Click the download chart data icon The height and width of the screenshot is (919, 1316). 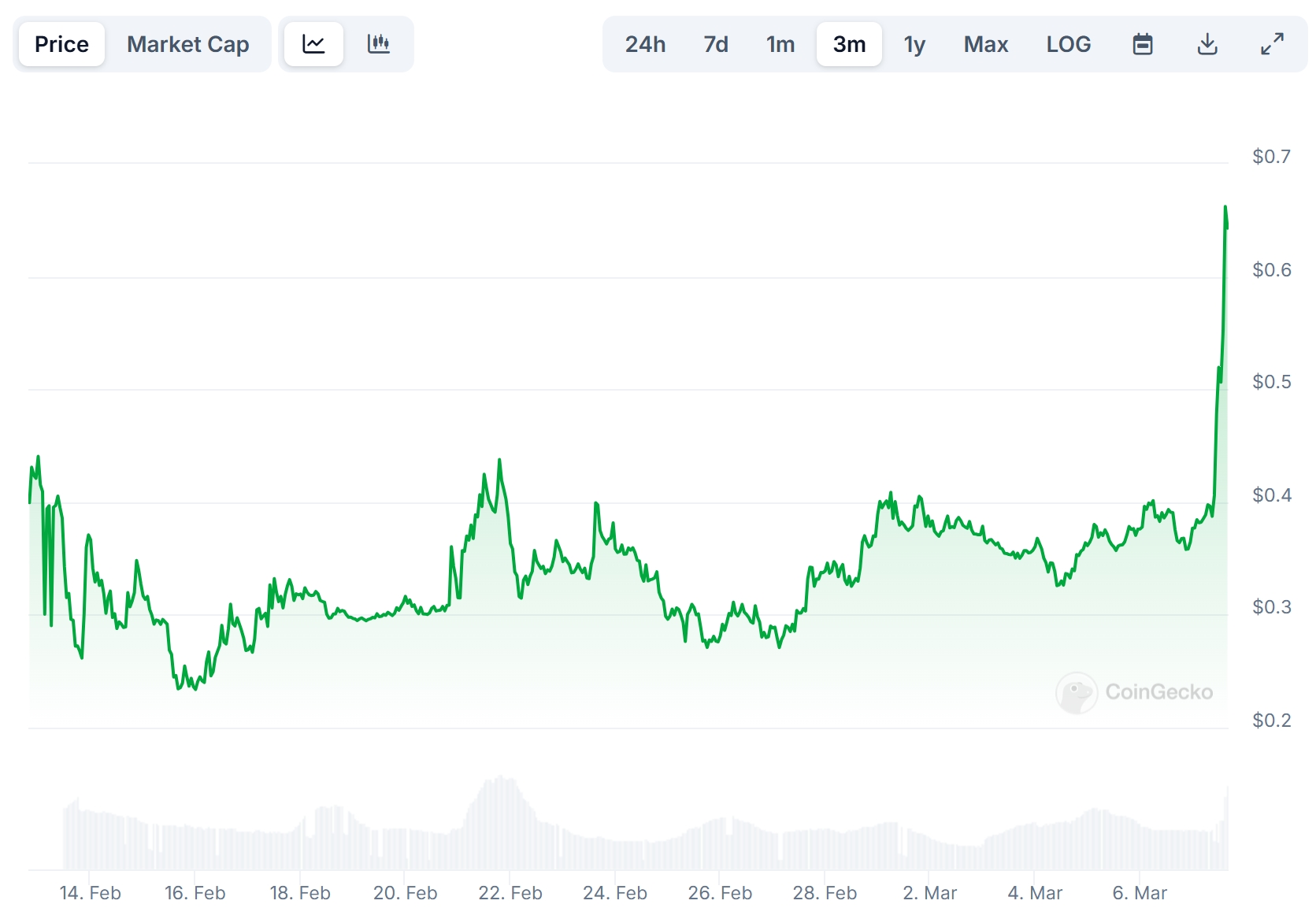click(x=1207, y=44)
